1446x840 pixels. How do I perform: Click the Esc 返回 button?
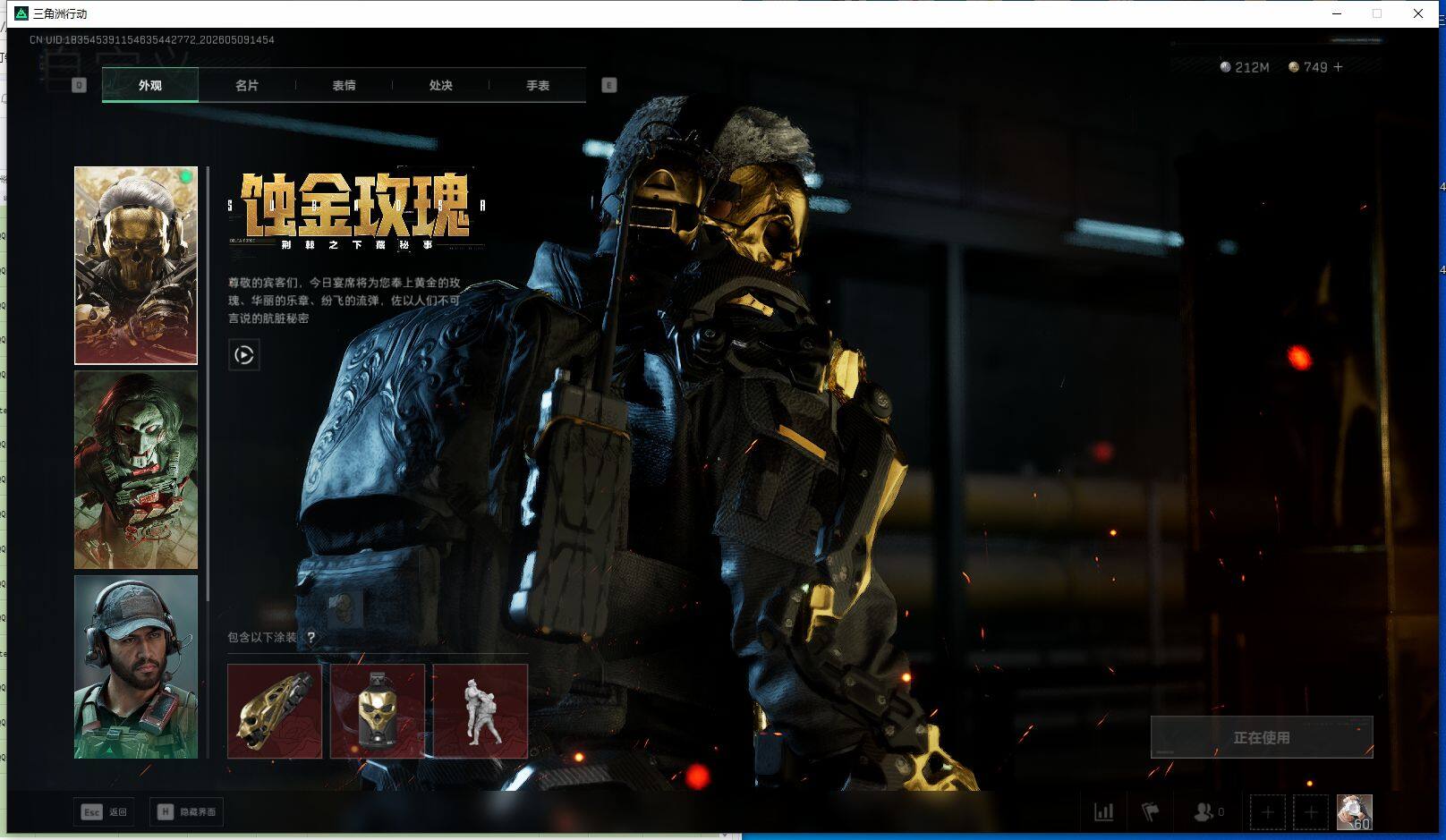[x=105, y=812]
